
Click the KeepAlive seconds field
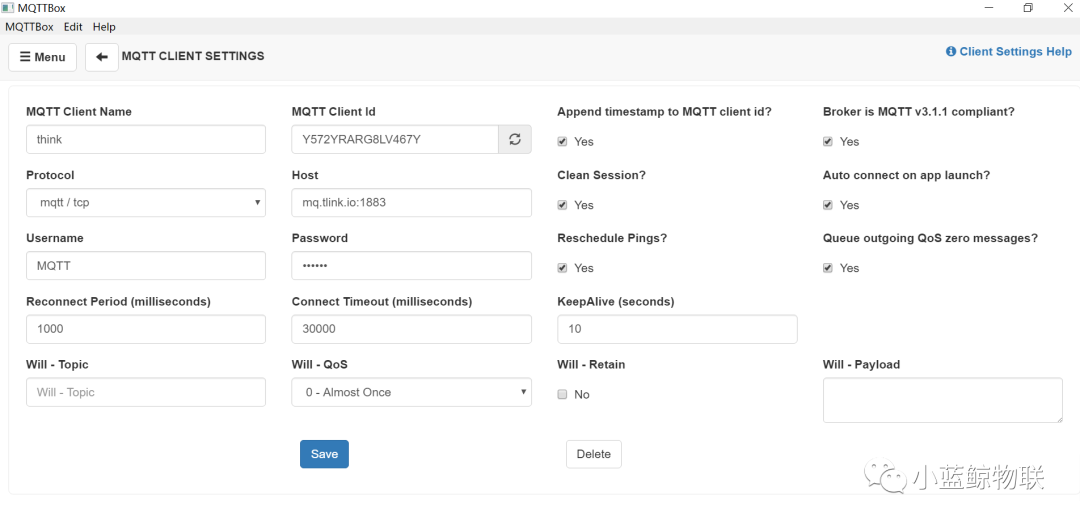(x=677, y=329)
